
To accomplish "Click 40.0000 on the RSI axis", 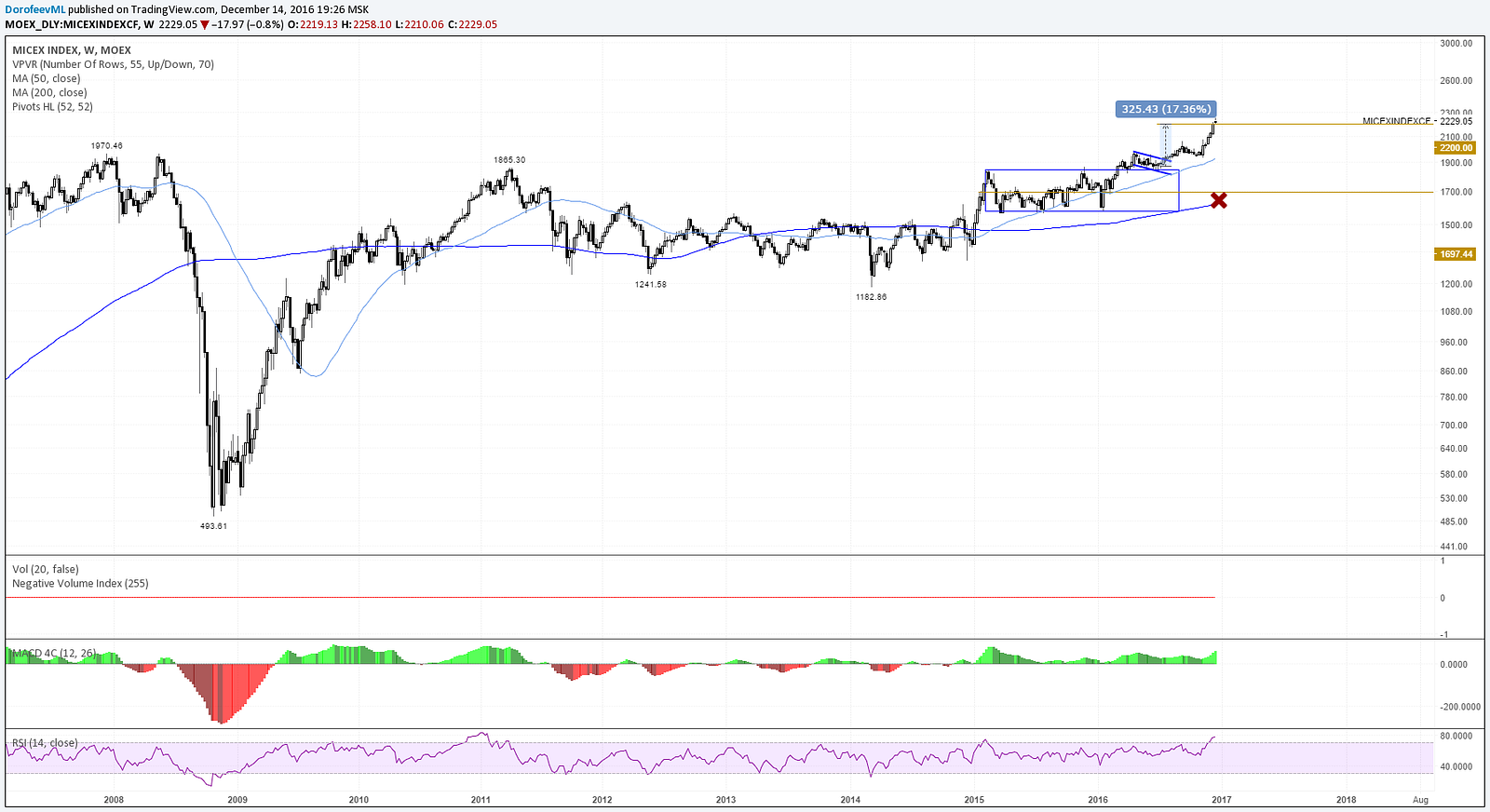I will [1456, 767].
